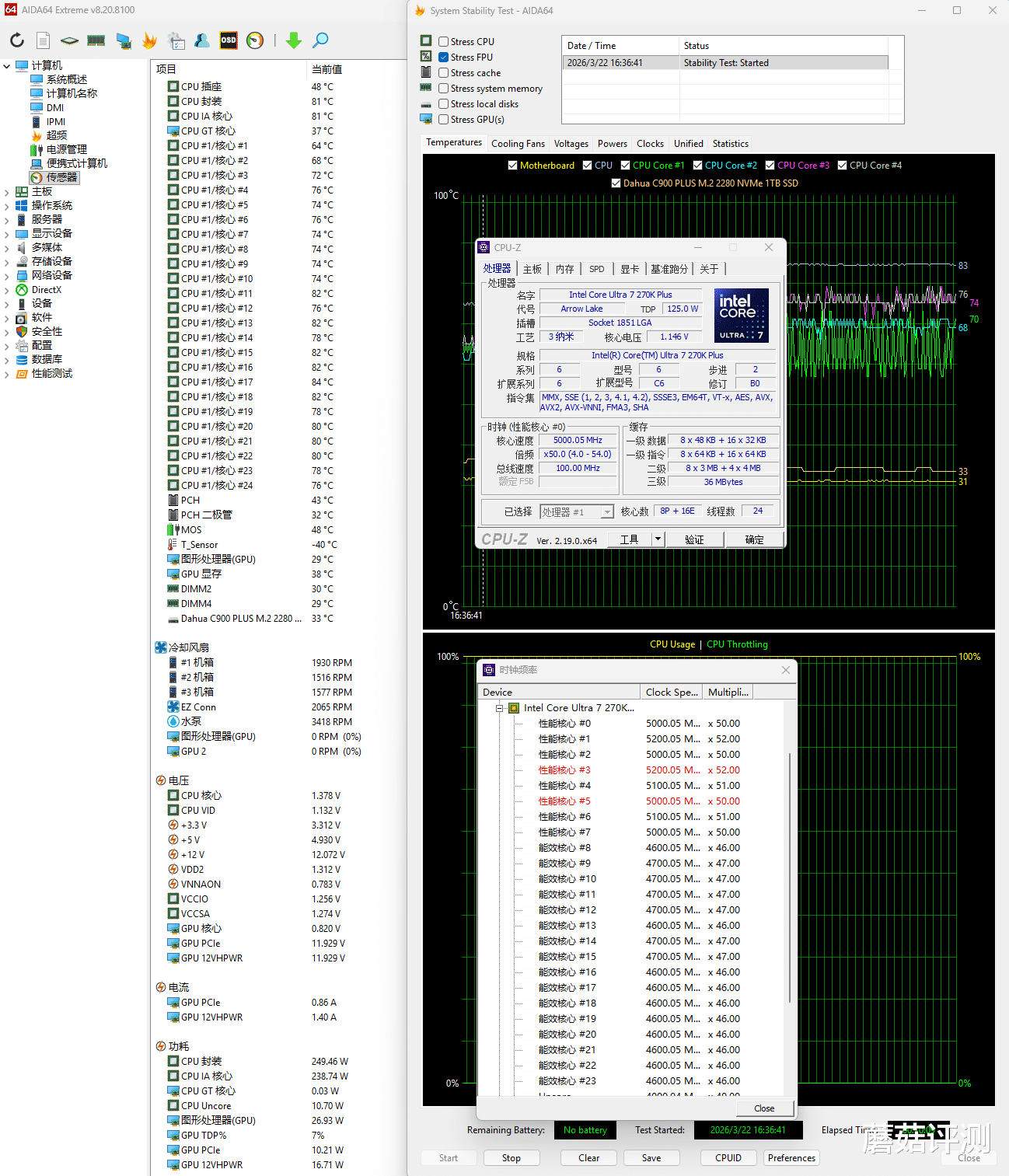This screenshot has height=1176, width=1009.
Task: Expand the 主板 tree node
Action: [x=7, y=192]
